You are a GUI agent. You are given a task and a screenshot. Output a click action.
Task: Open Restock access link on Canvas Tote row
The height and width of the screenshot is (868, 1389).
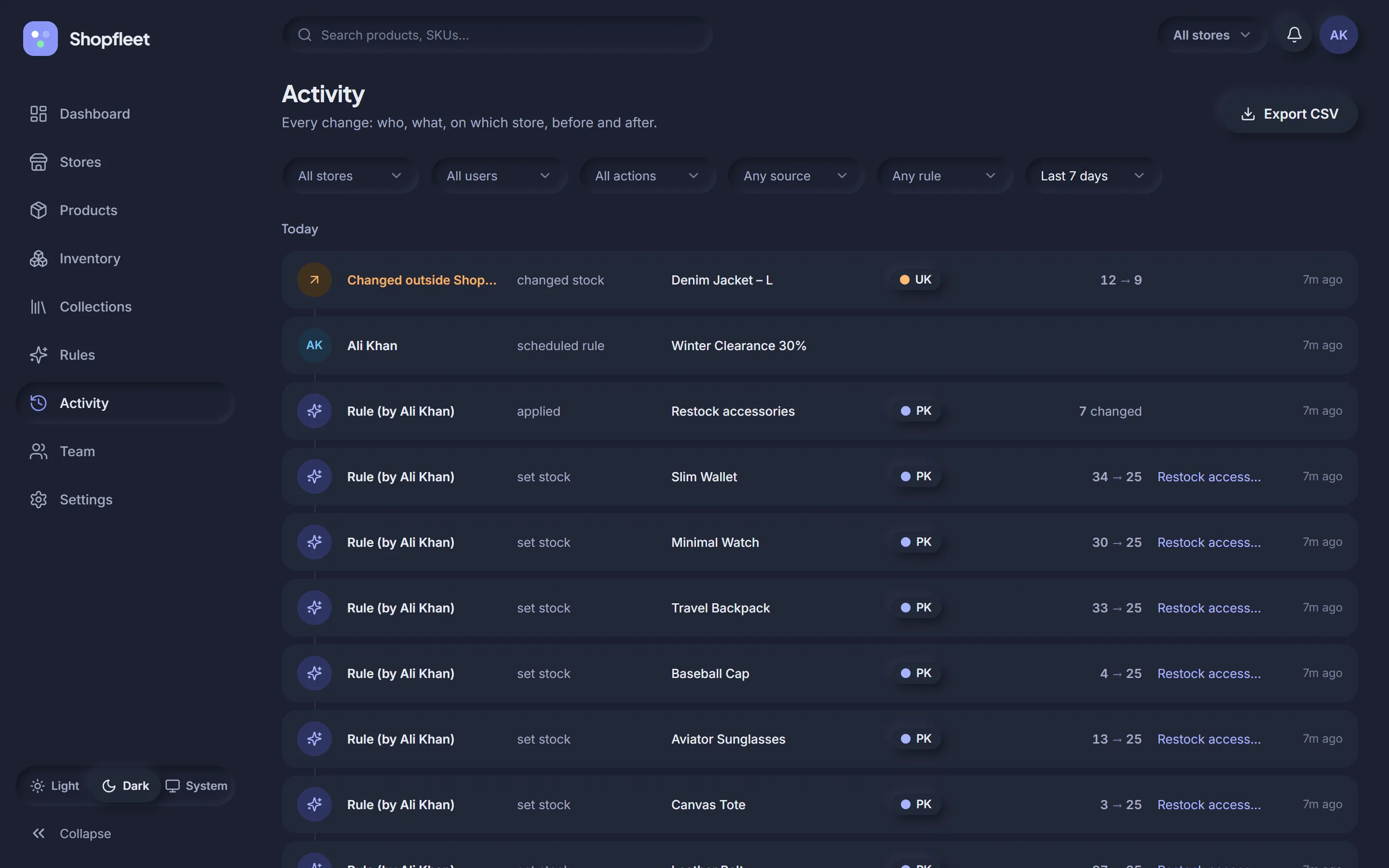tap(1209, 804)
